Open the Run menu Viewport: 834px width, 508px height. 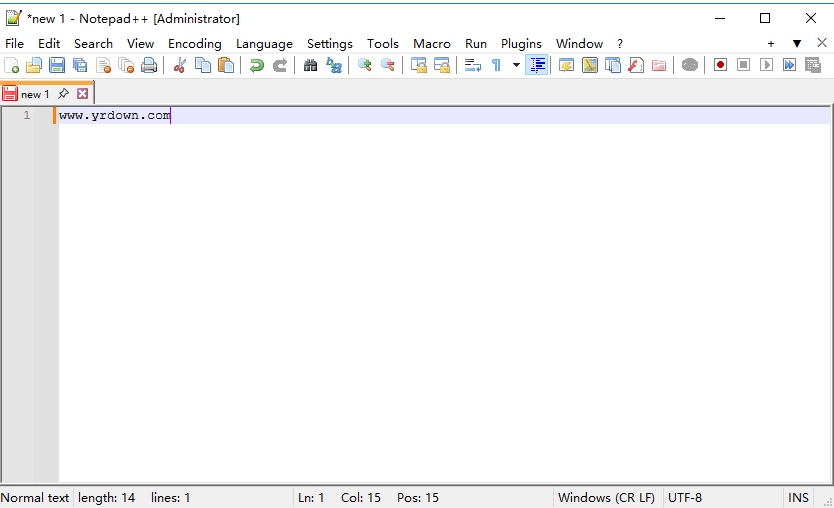tap(476, 44)
